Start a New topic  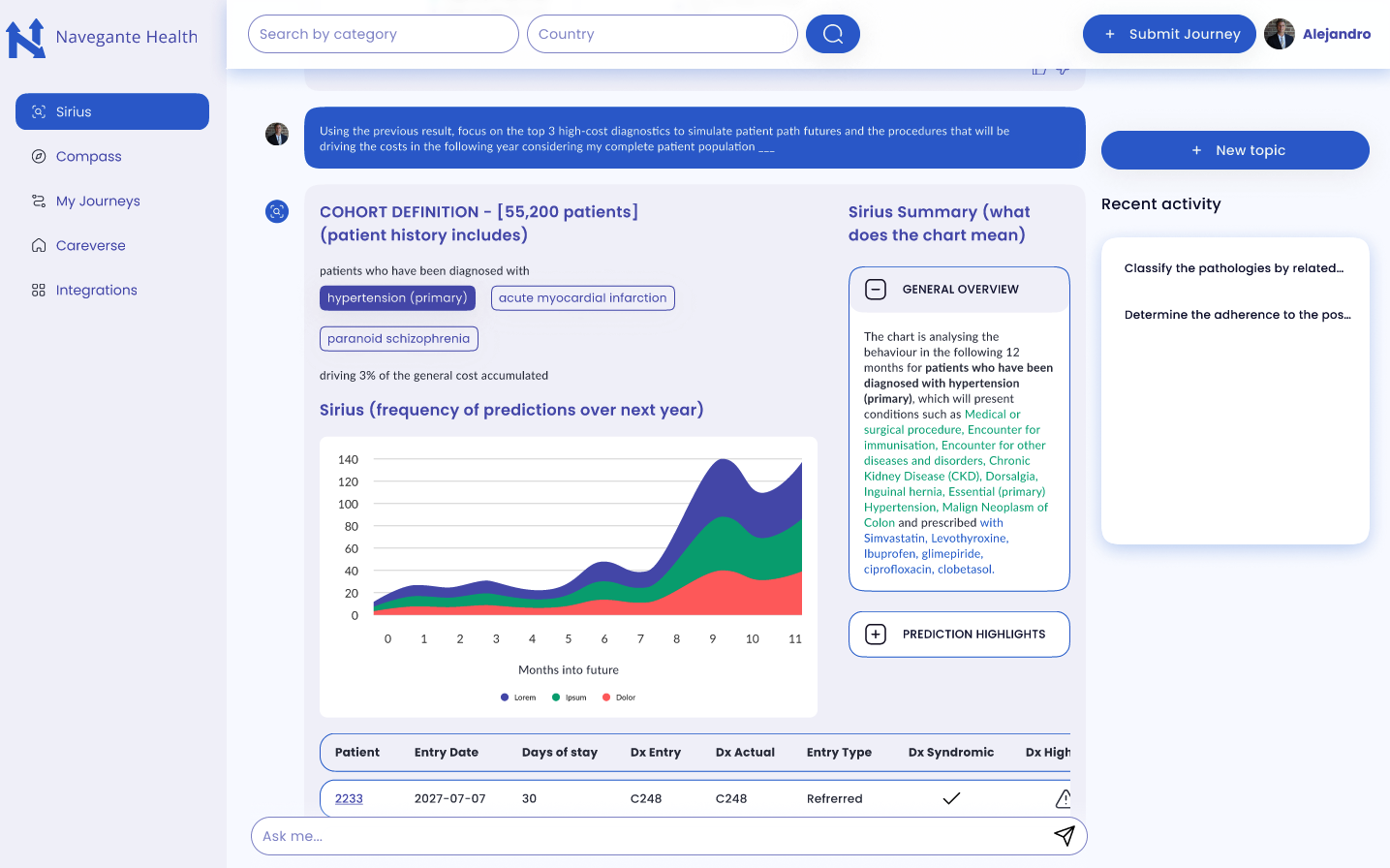(1235, 150)
